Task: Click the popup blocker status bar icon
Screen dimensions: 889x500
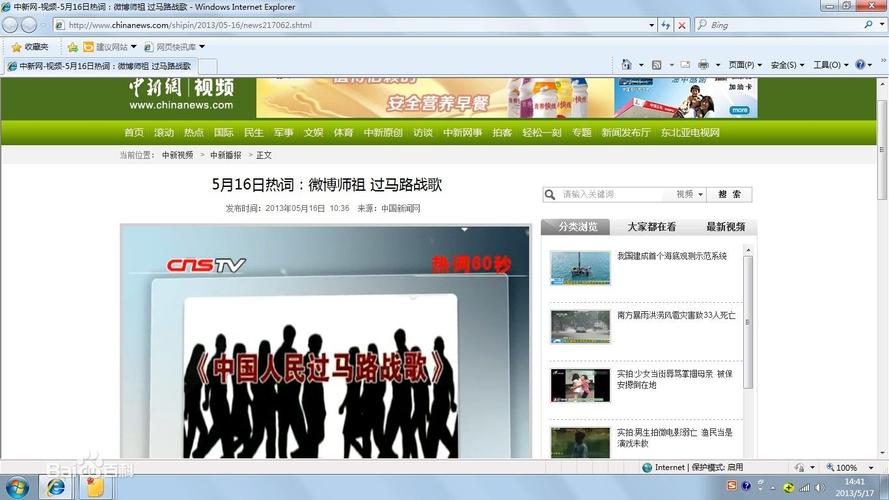Action: pos(799,468)
